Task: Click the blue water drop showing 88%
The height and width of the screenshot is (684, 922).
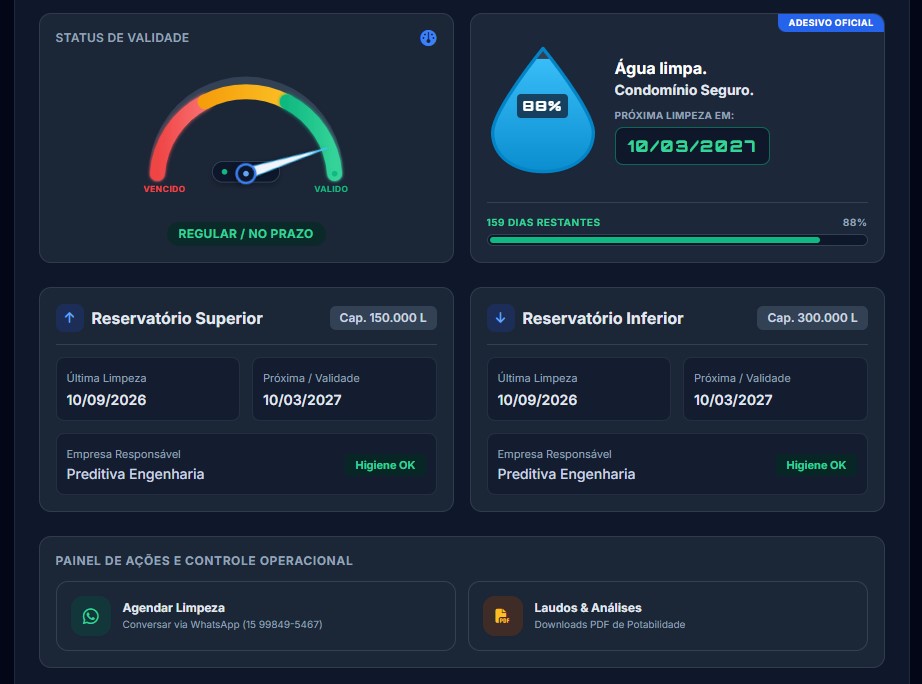Action: tap(543, 110)
